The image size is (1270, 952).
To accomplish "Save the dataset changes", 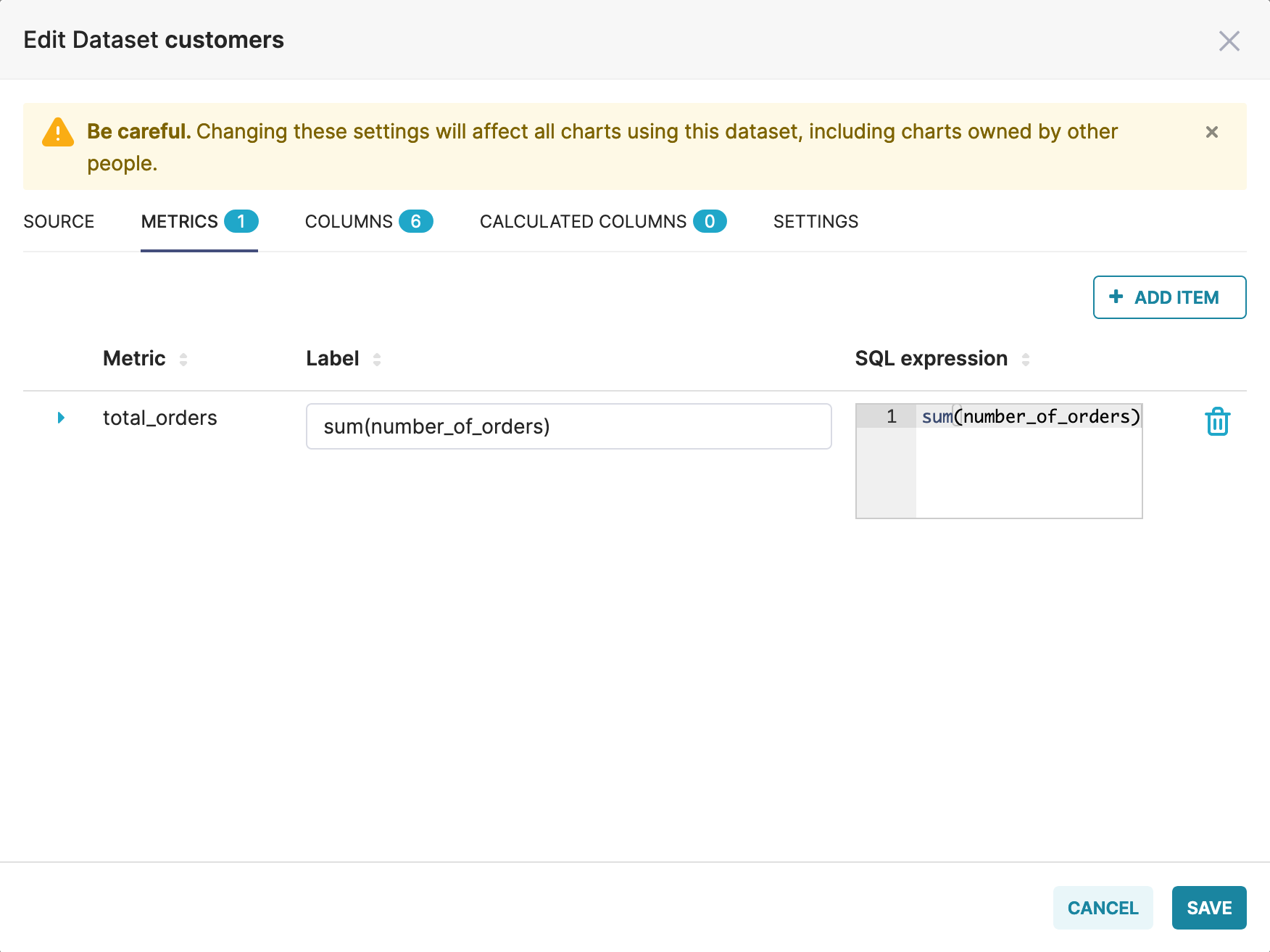I will [1208, 908].
